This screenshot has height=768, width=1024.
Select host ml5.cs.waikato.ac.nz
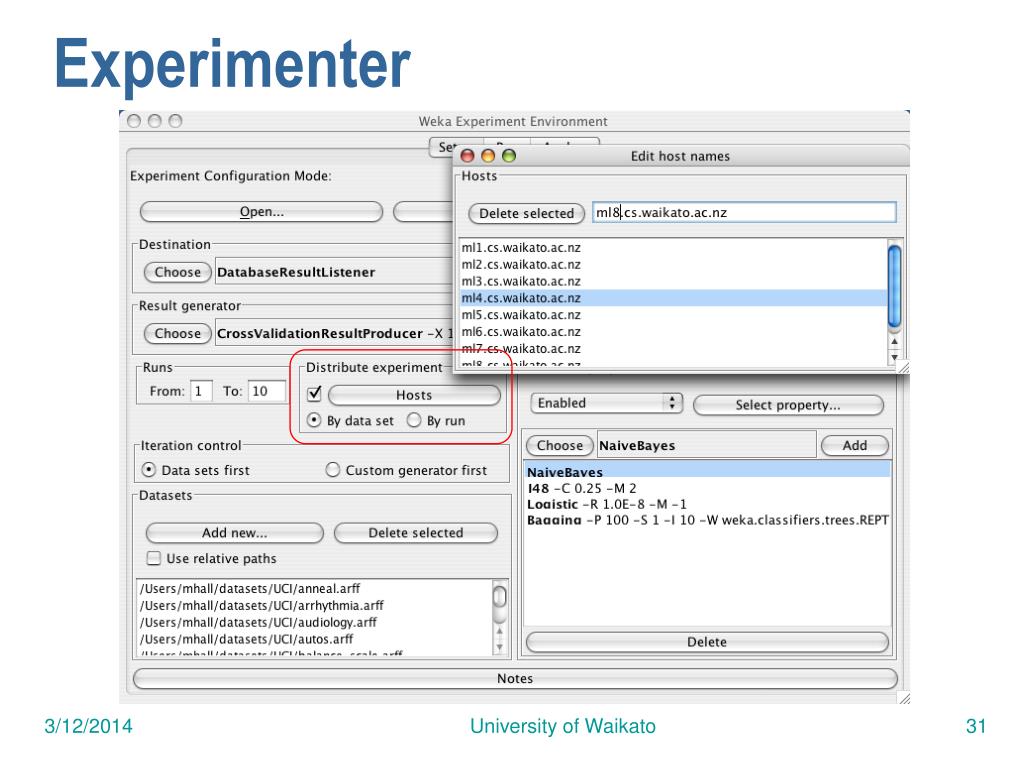pos(673,315)
